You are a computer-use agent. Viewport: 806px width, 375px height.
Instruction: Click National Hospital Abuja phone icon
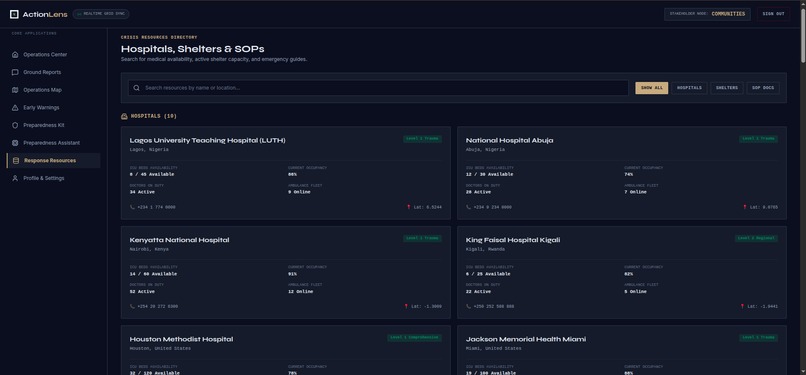(469, 207)
